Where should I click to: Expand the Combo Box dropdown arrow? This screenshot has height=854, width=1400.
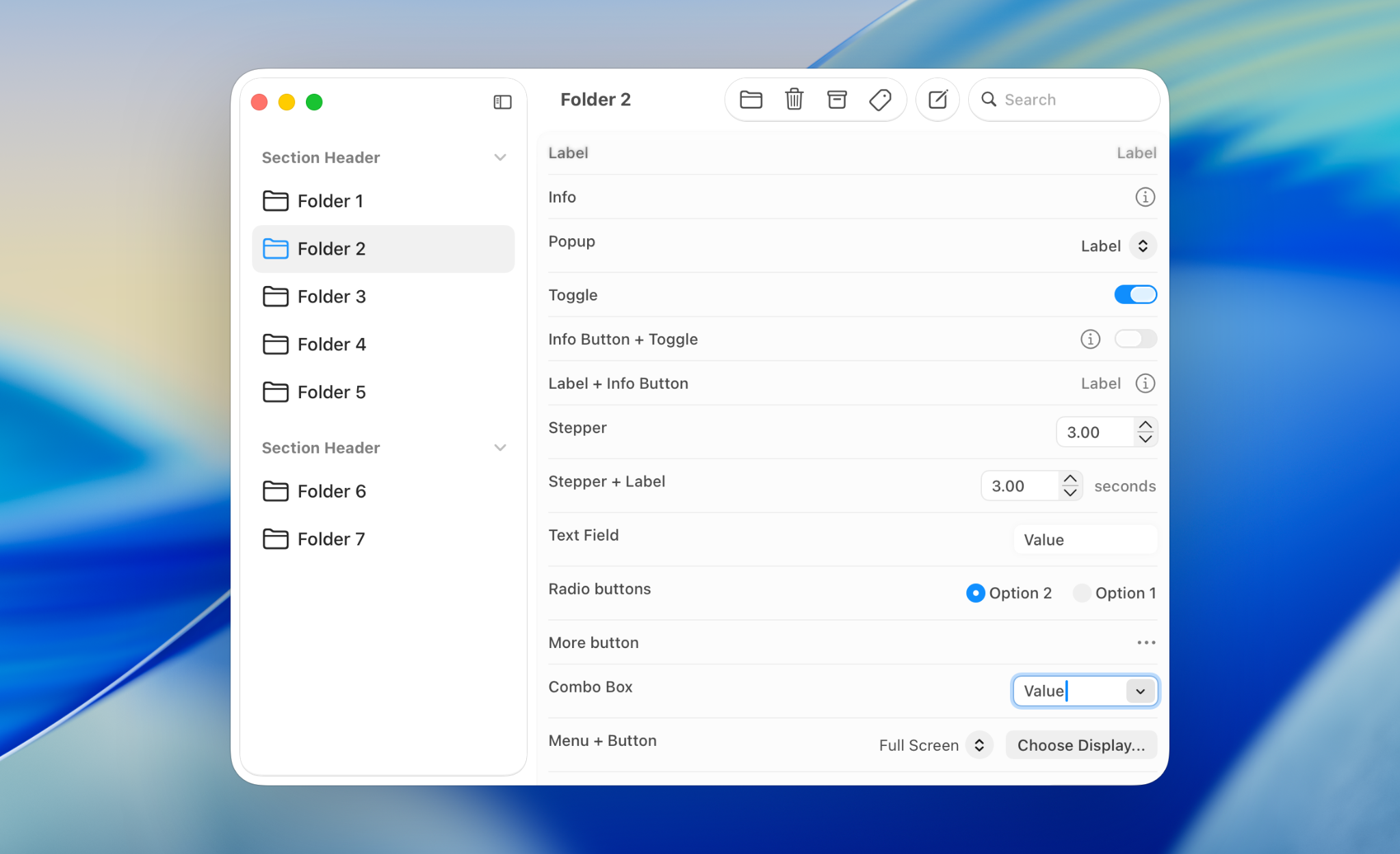click(x=1140, y=691)
